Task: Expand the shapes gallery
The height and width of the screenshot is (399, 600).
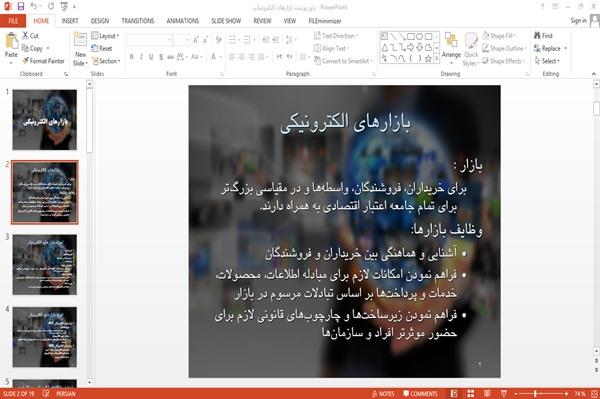Action: tap(436, 59)
